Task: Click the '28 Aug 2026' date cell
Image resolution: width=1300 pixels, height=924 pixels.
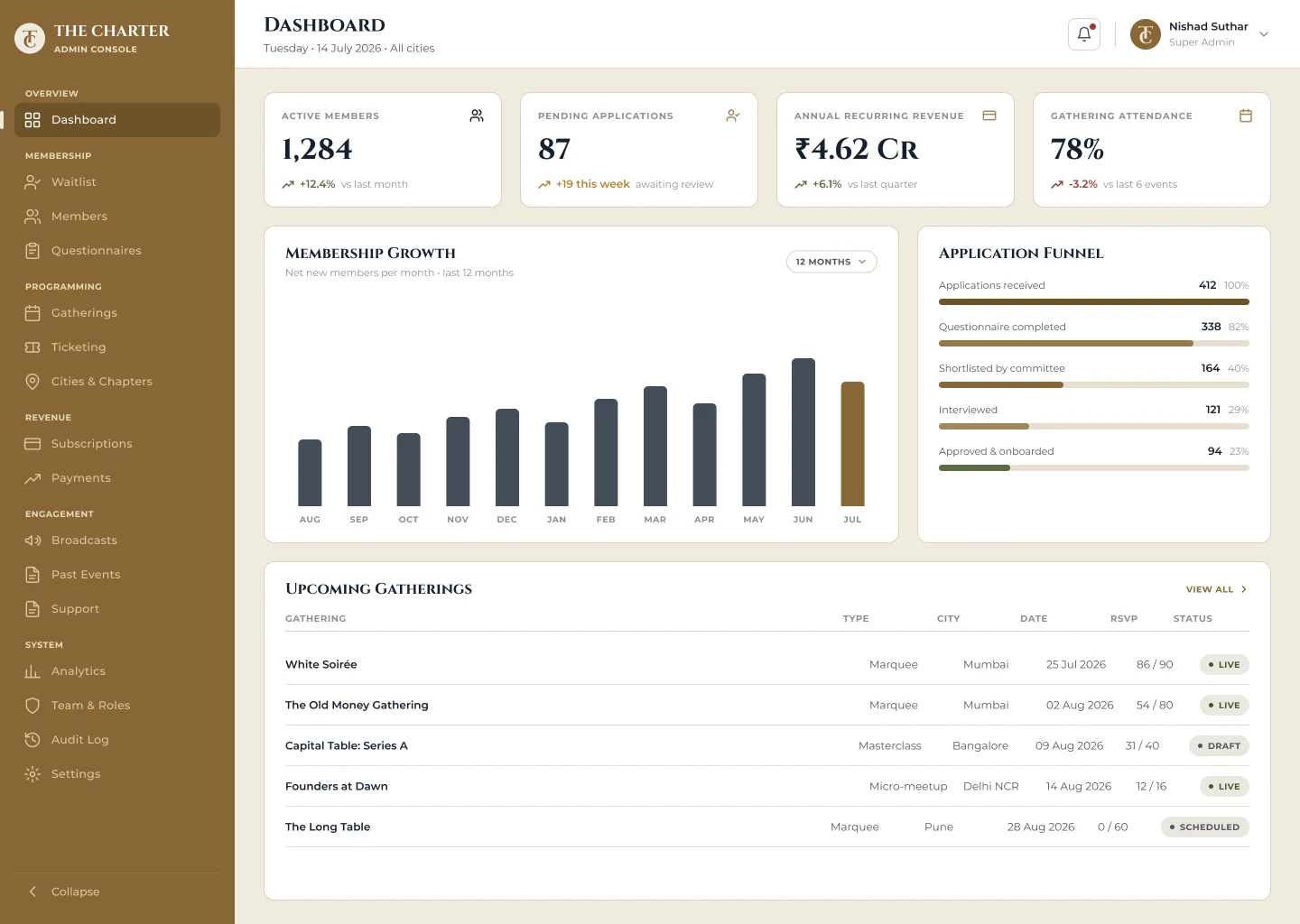Action: click(1041, 827)
